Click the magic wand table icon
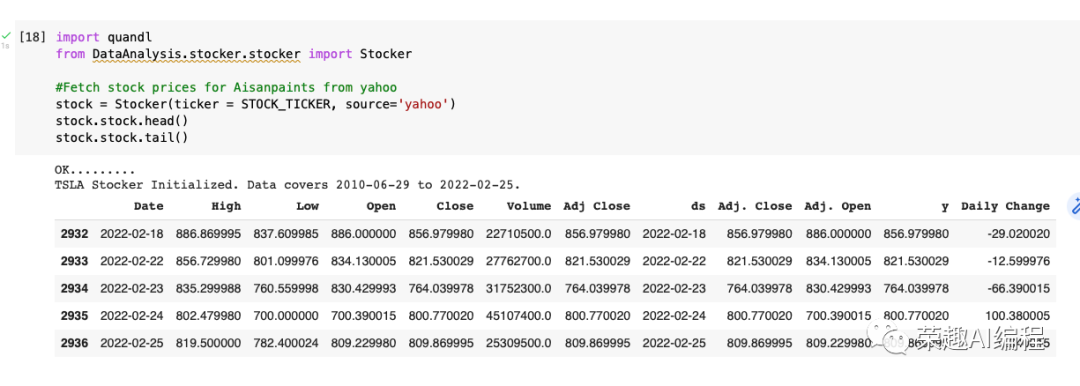 point(1074,205)
